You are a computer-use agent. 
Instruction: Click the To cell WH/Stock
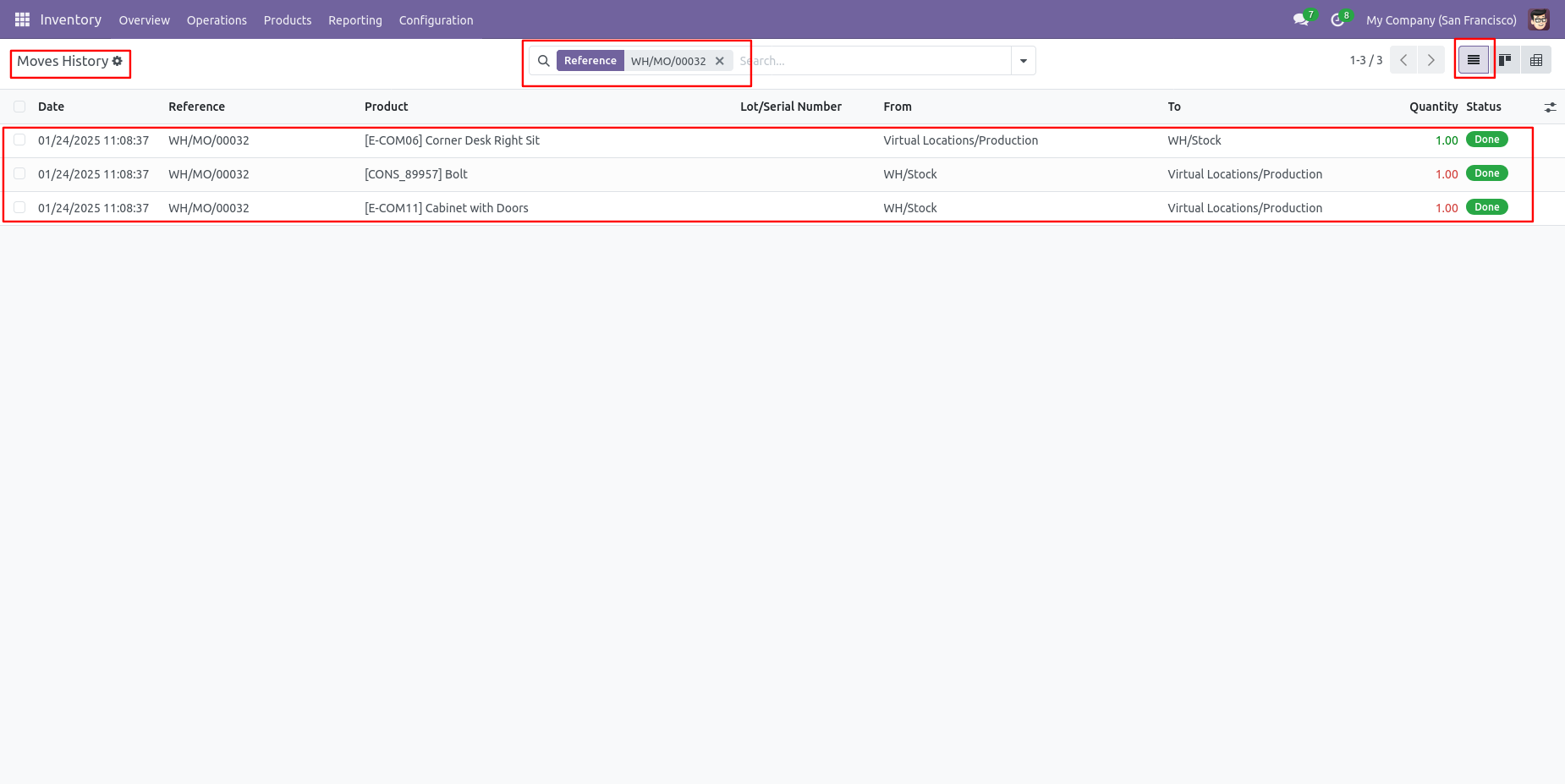click(1194, 140)
